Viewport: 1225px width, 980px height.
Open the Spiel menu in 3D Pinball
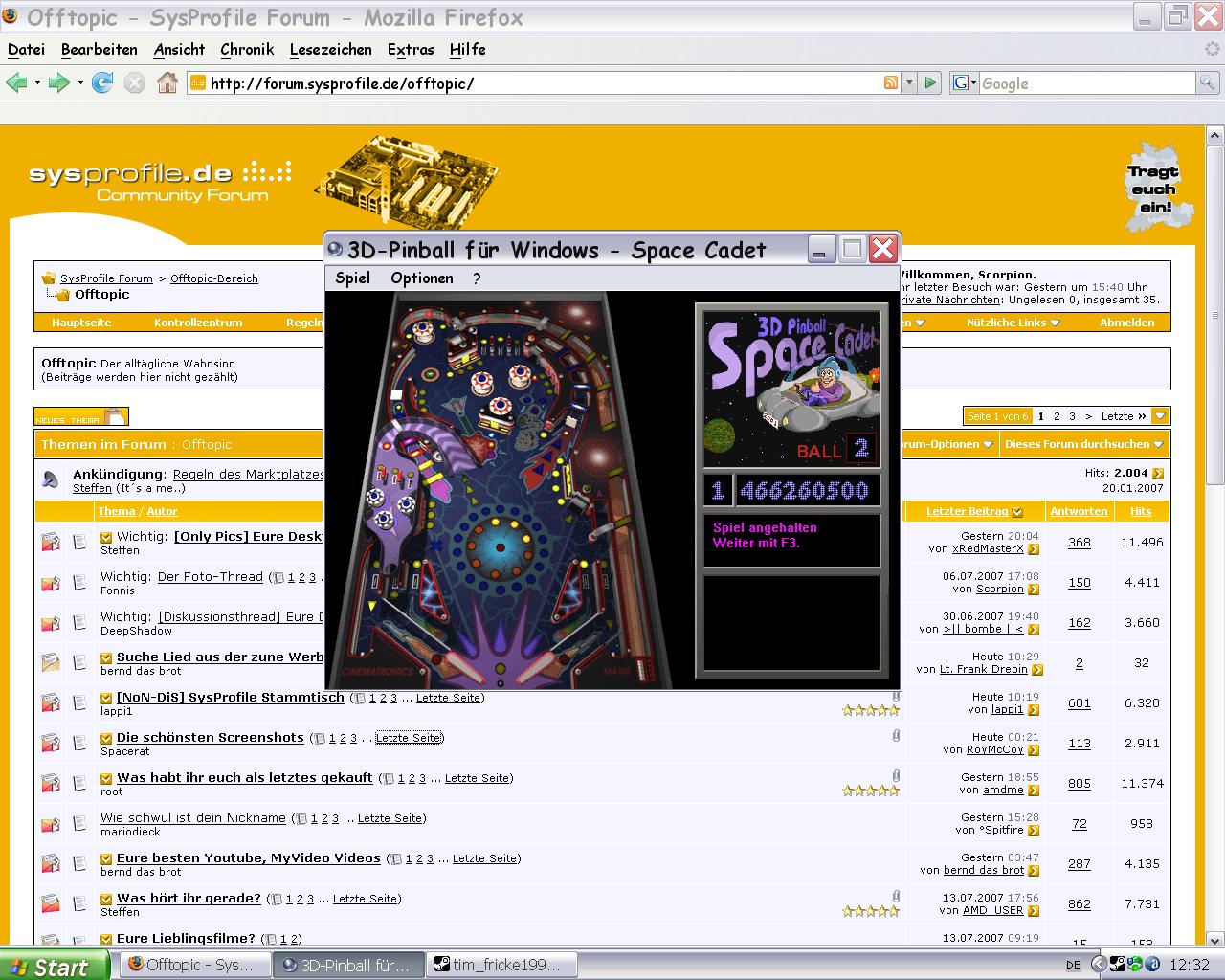353,278
